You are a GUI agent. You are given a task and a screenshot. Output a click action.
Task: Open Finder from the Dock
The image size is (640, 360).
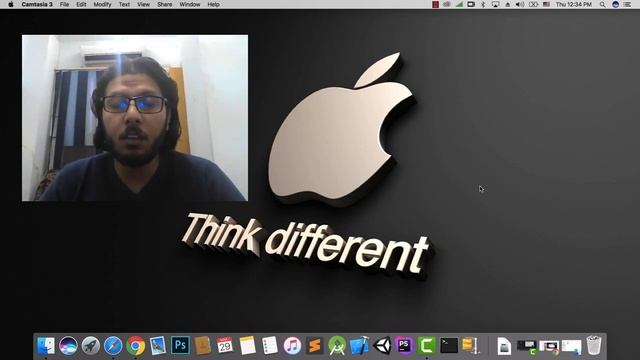(x=46, y=346)
